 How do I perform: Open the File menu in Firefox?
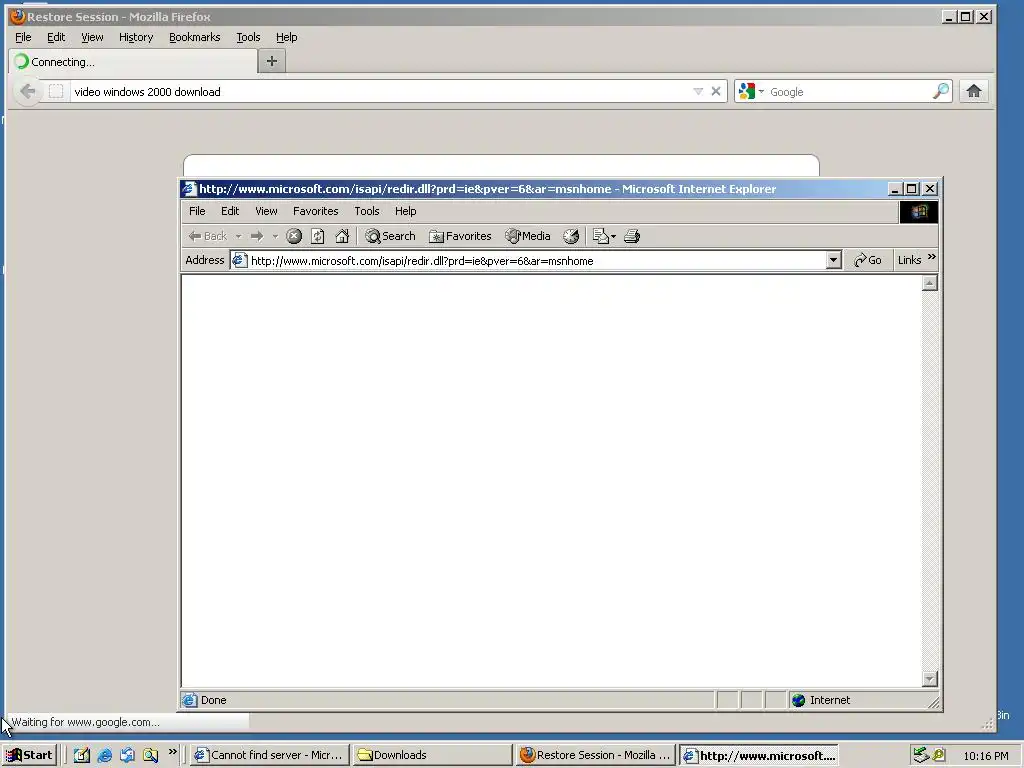pos(23,37)
